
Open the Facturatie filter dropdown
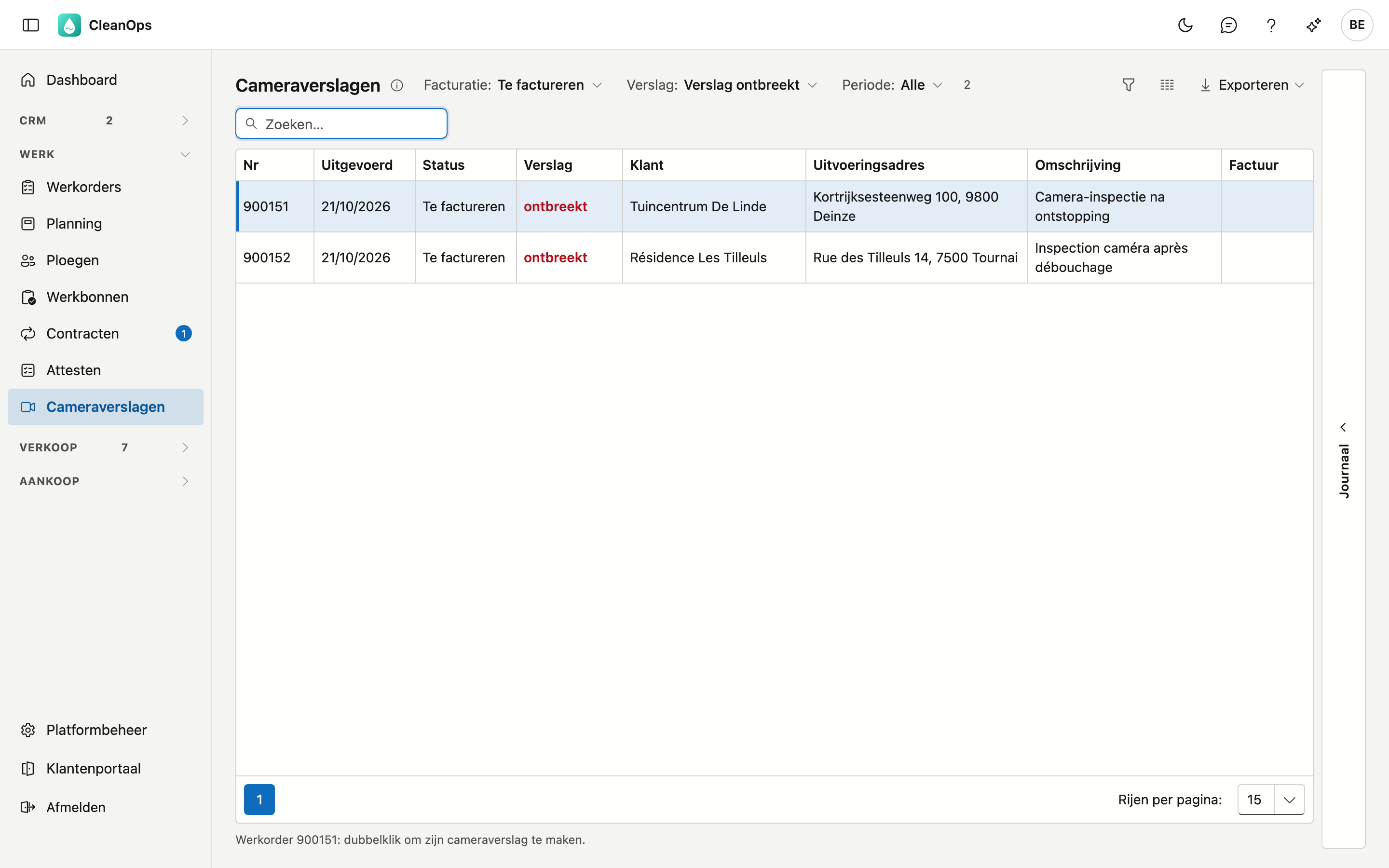513,85
